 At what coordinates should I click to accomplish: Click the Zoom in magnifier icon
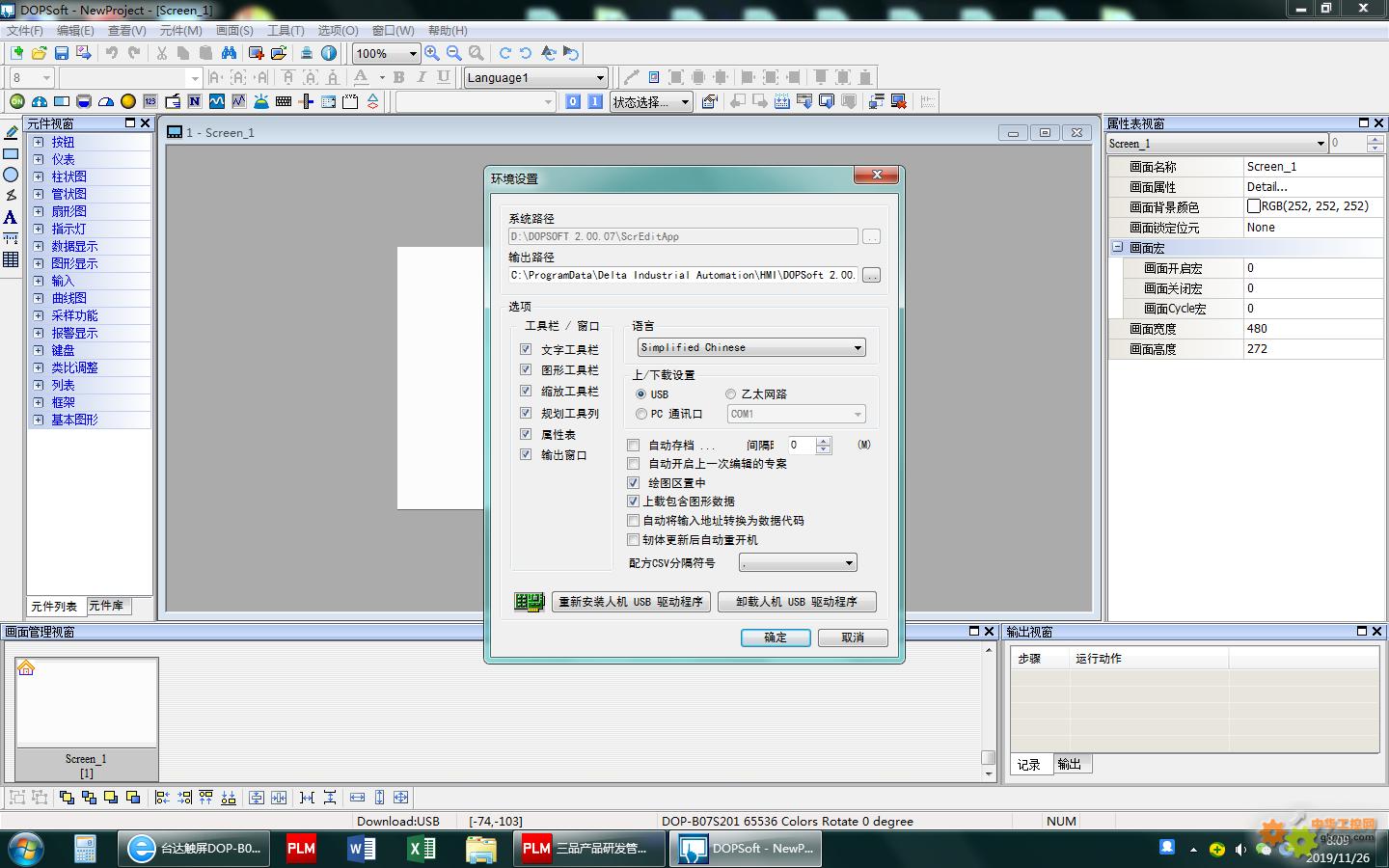(432, 53)
